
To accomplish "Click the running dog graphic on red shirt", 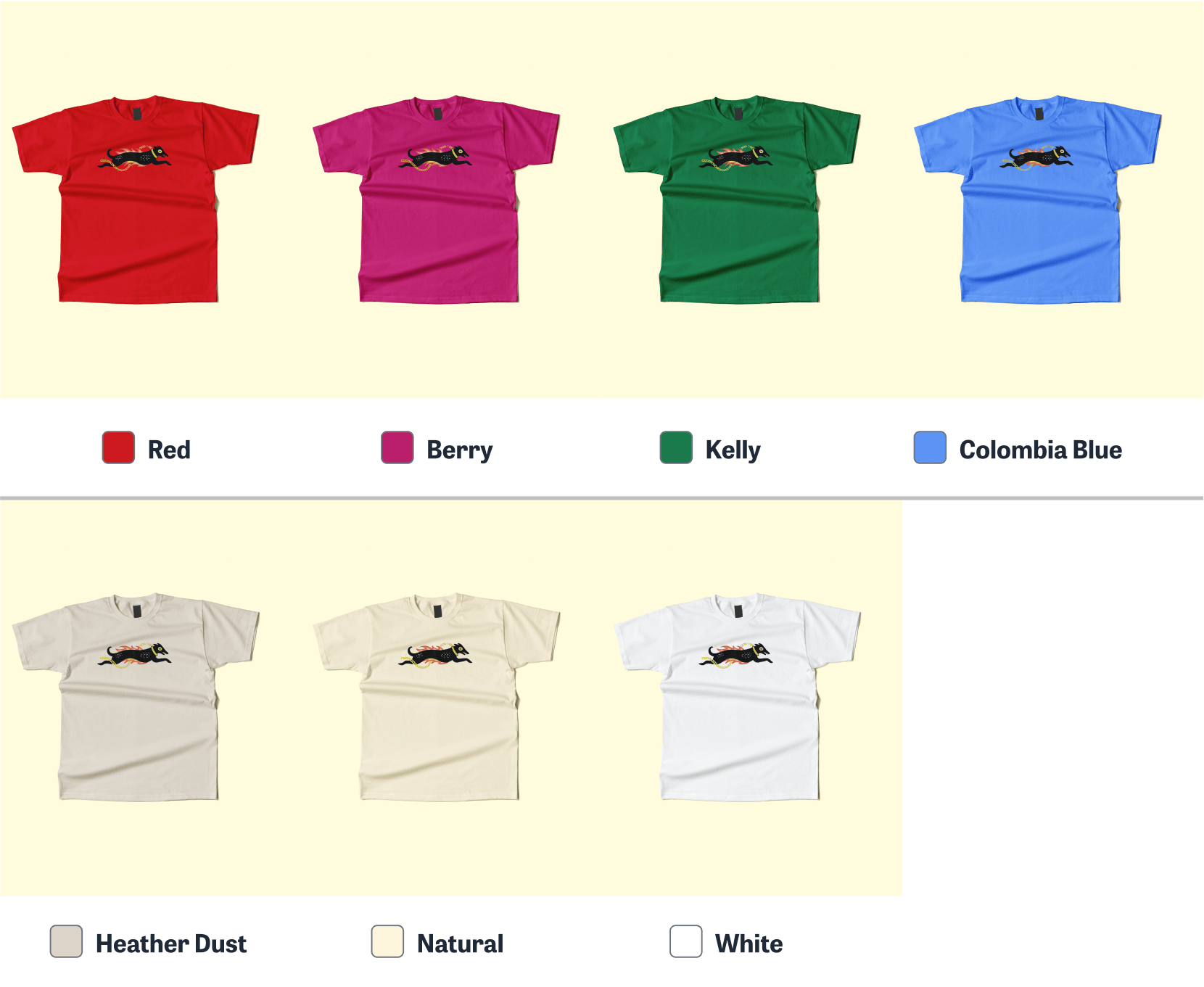I will (135, 157).
